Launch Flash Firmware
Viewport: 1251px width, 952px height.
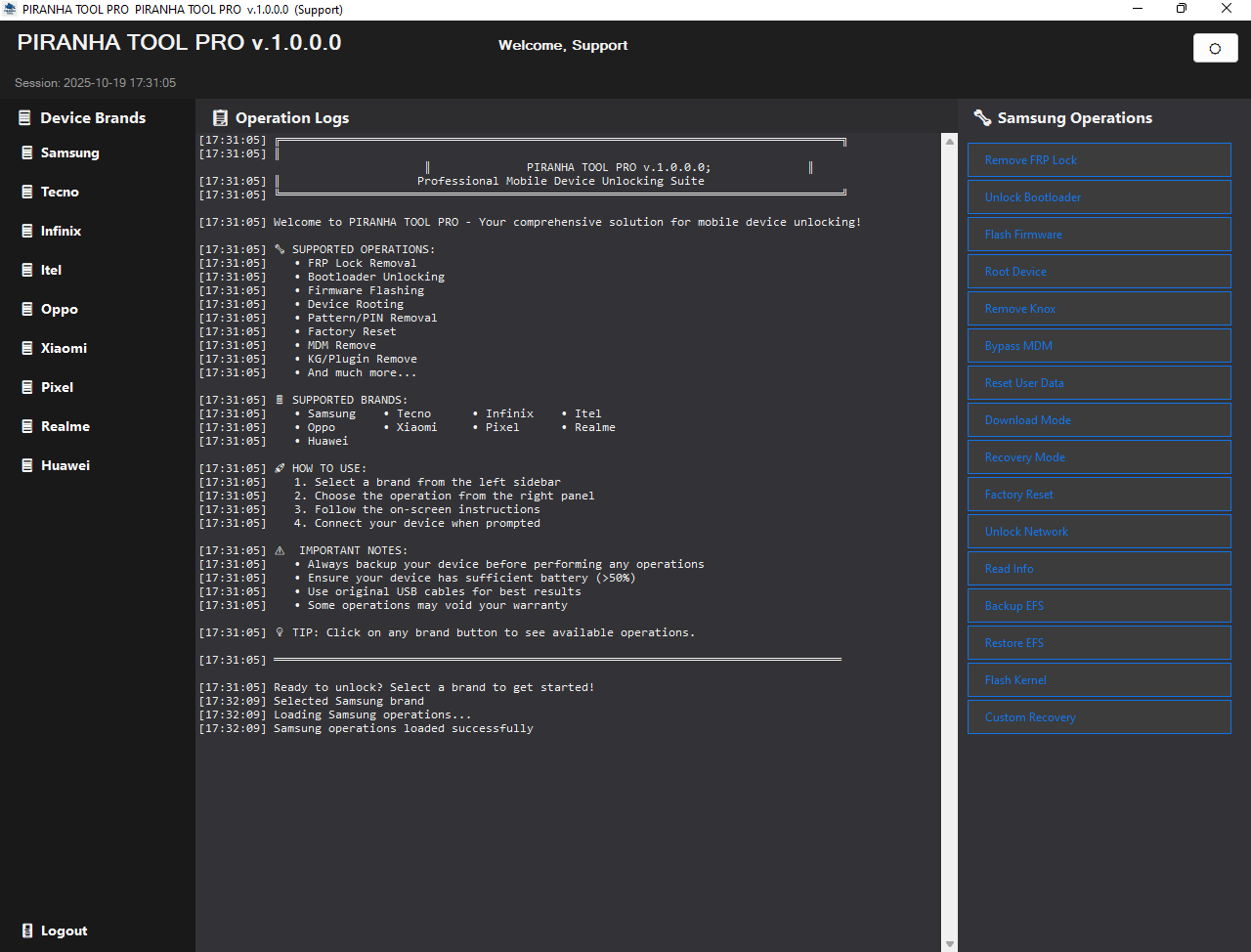click(1099, 235)
